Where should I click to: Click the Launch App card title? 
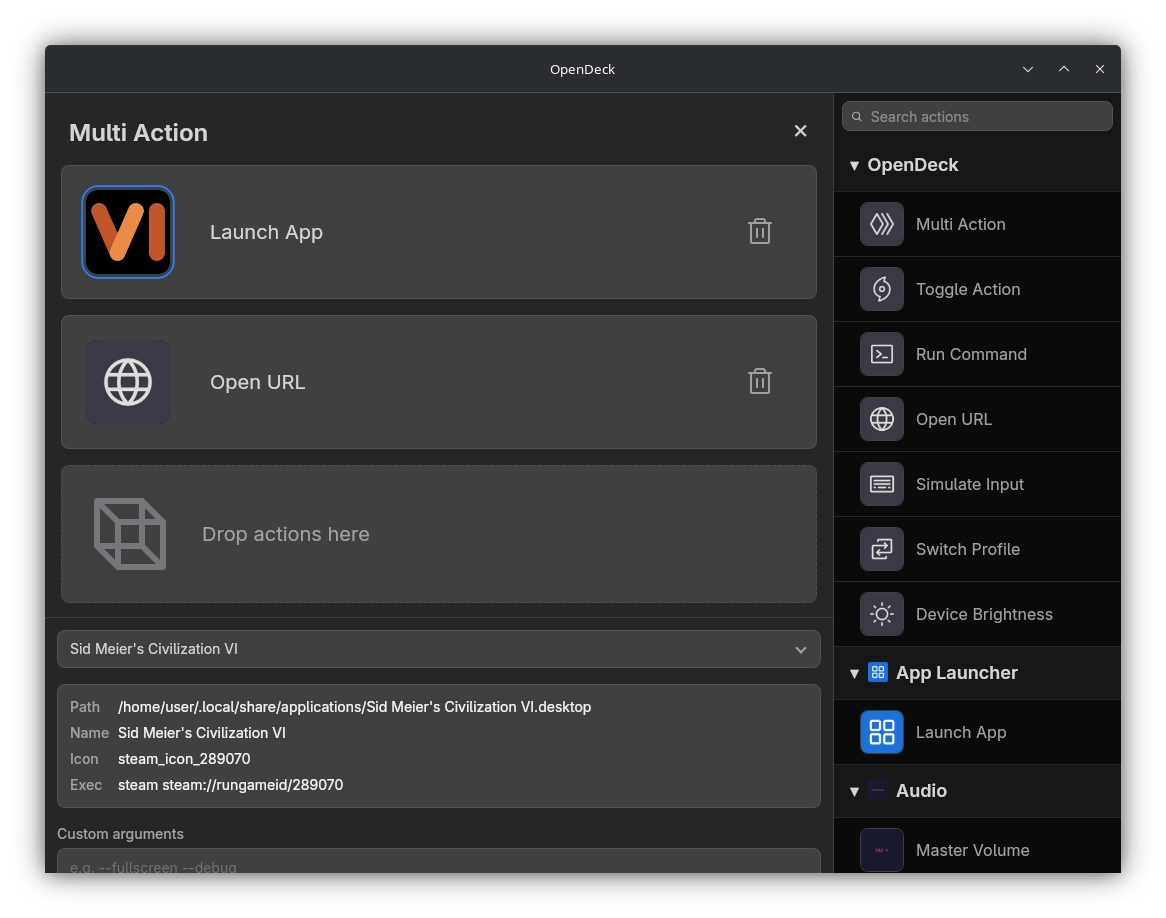coord(266,232)
